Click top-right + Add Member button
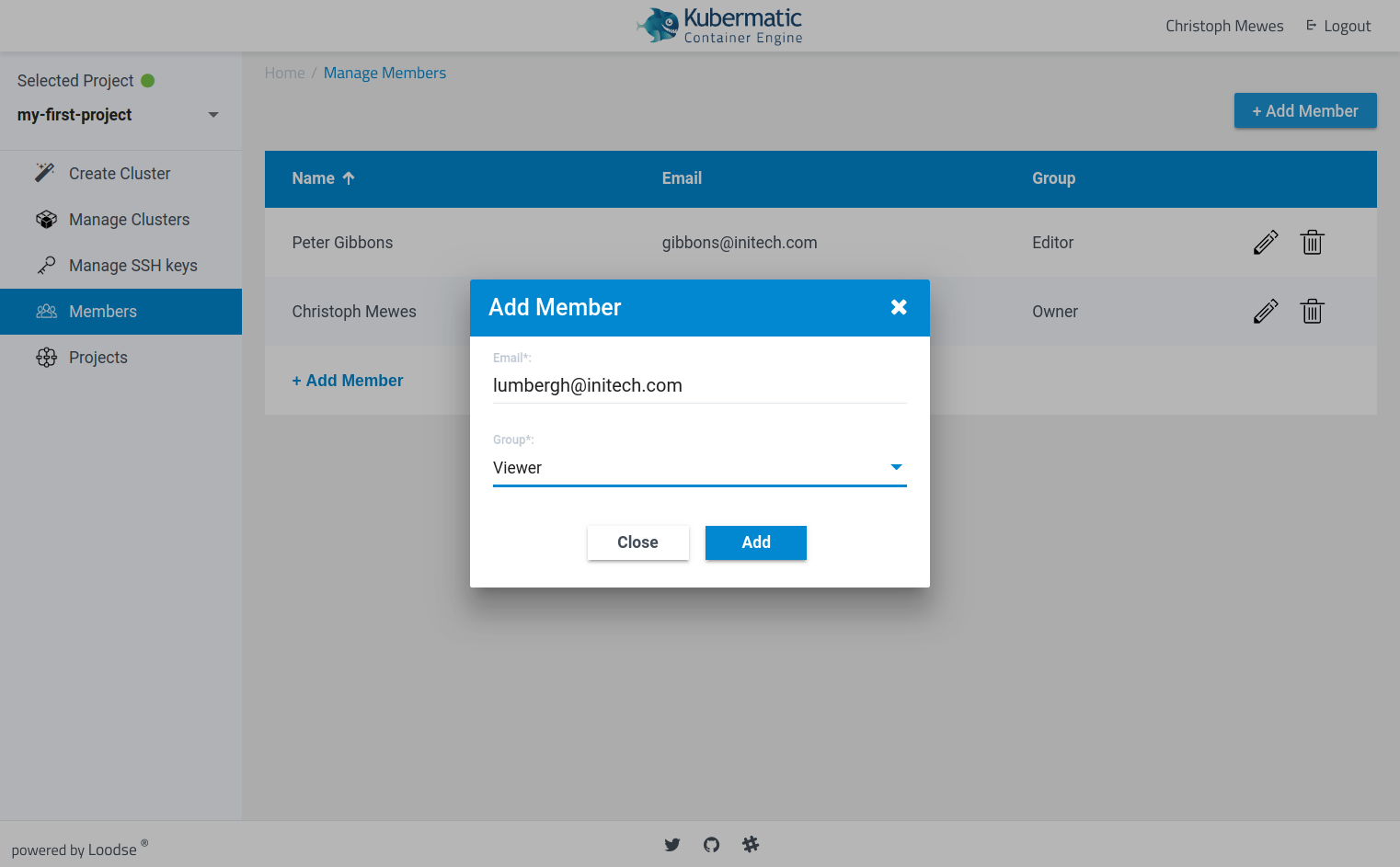 1305,110
